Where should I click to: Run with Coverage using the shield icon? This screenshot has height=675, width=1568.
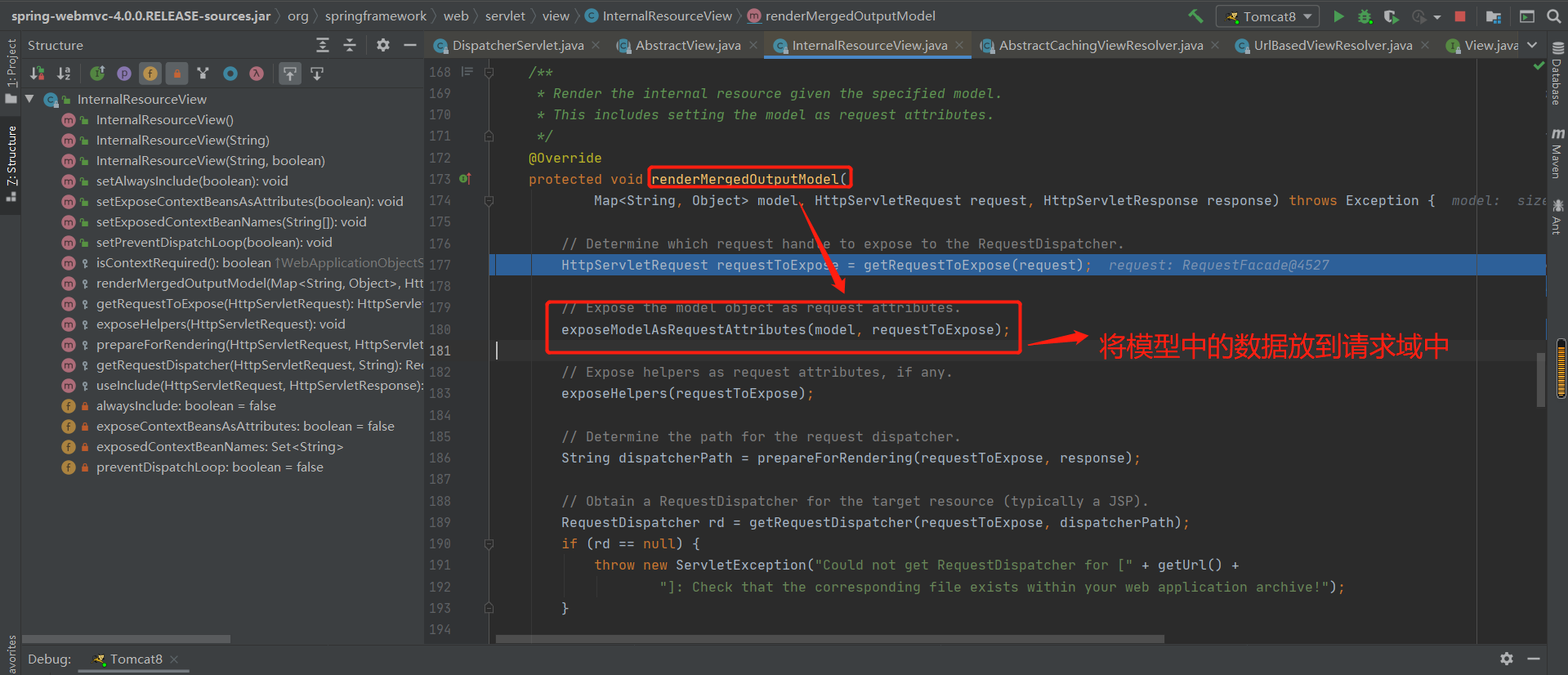coord(1391,16)
